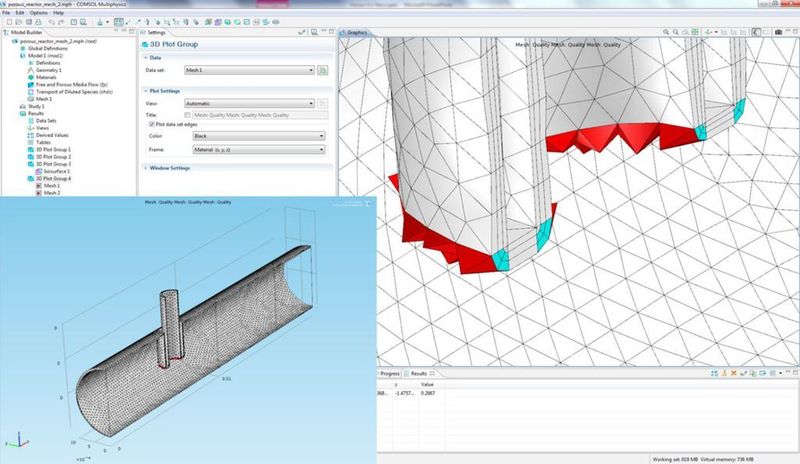The width and height of the screenshot is (800, 464).
Task: Uncheck Plot data set edges checkbox
Action: tap(151, 123)
